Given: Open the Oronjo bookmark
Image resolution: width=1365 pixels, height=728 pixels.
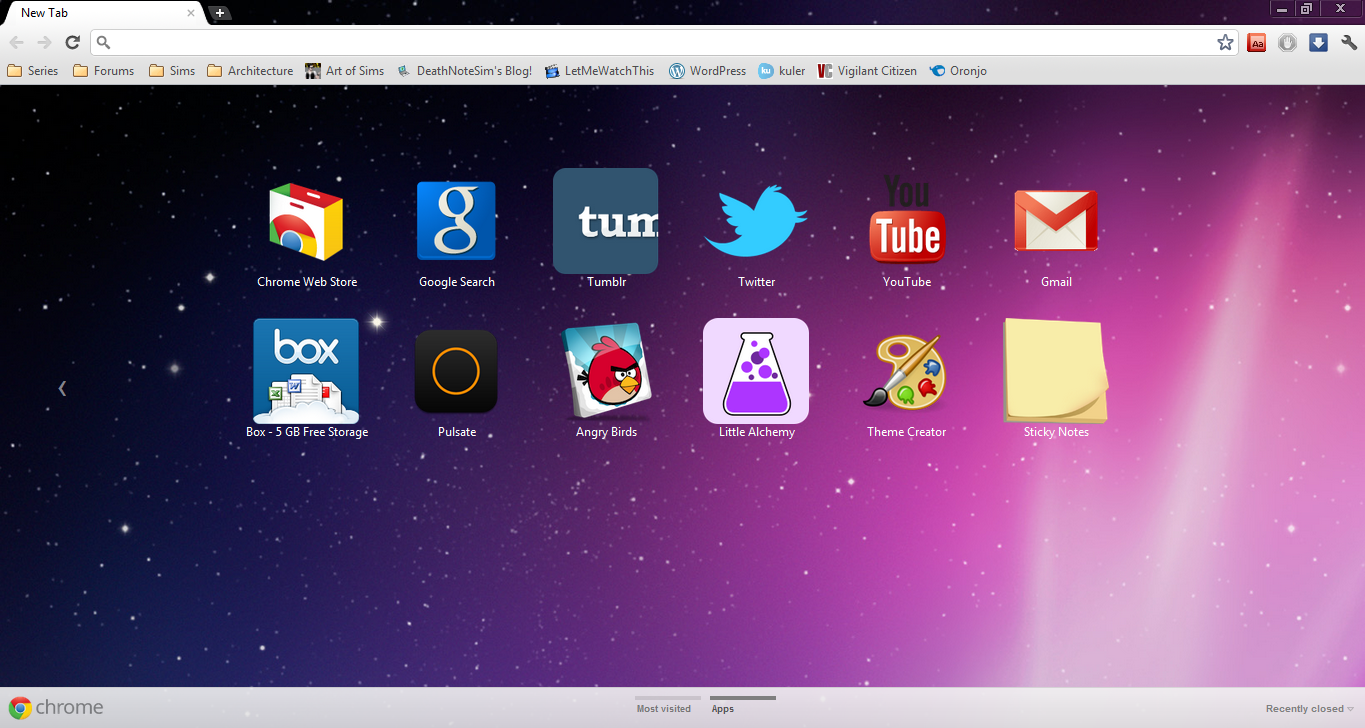Looking at the screenshot, I should pos(958,71).
